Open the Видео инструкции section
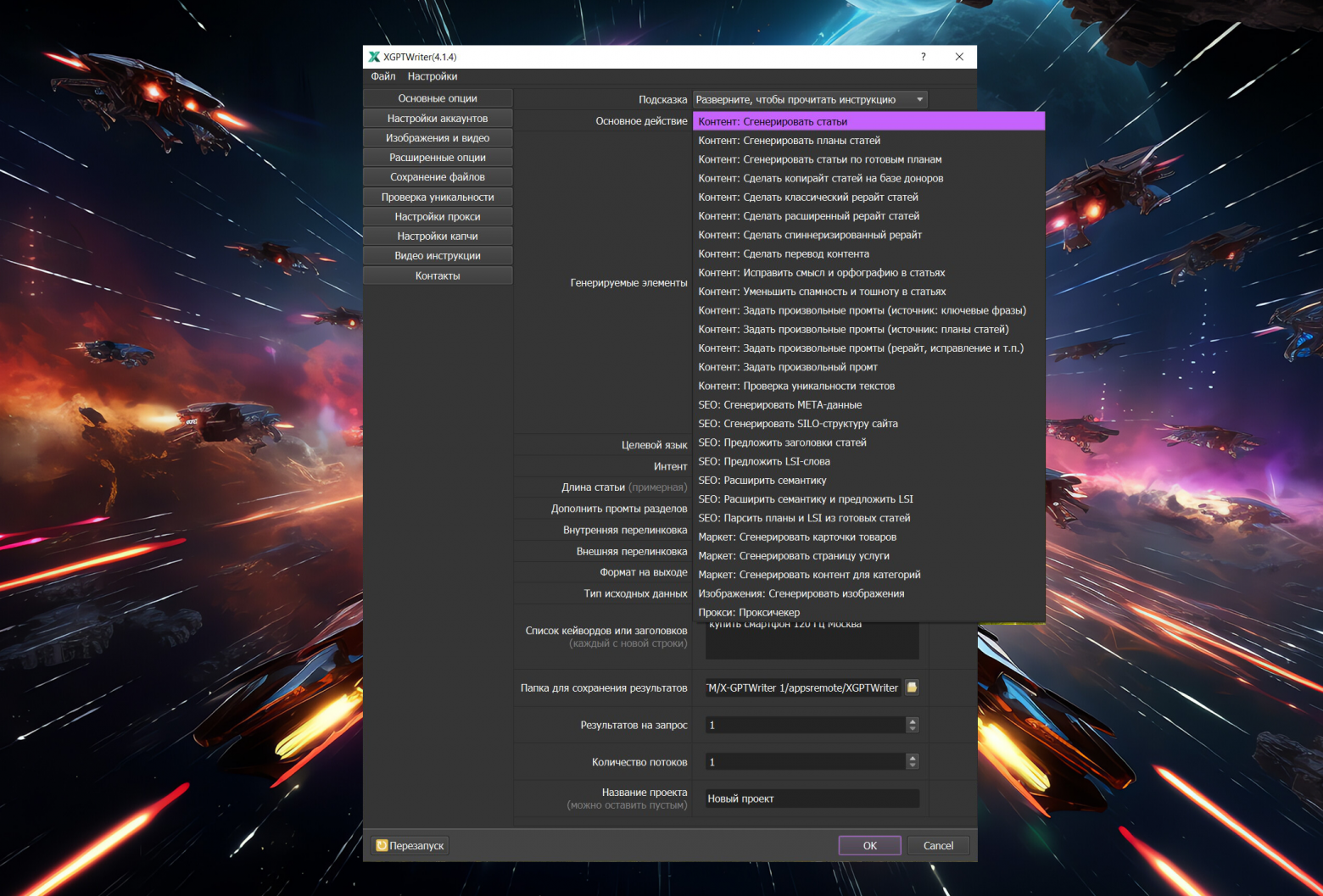 438,256
